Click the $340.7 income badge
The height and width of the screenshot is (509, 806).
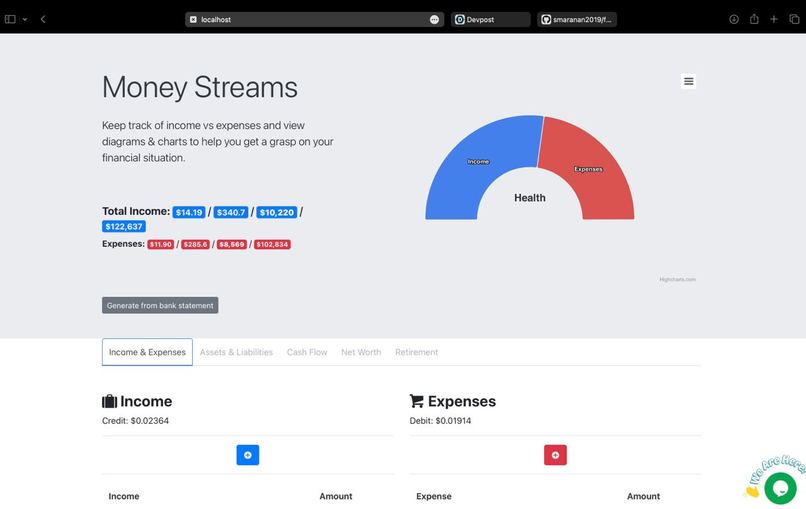pyautogui.click(x=231, y=212)
